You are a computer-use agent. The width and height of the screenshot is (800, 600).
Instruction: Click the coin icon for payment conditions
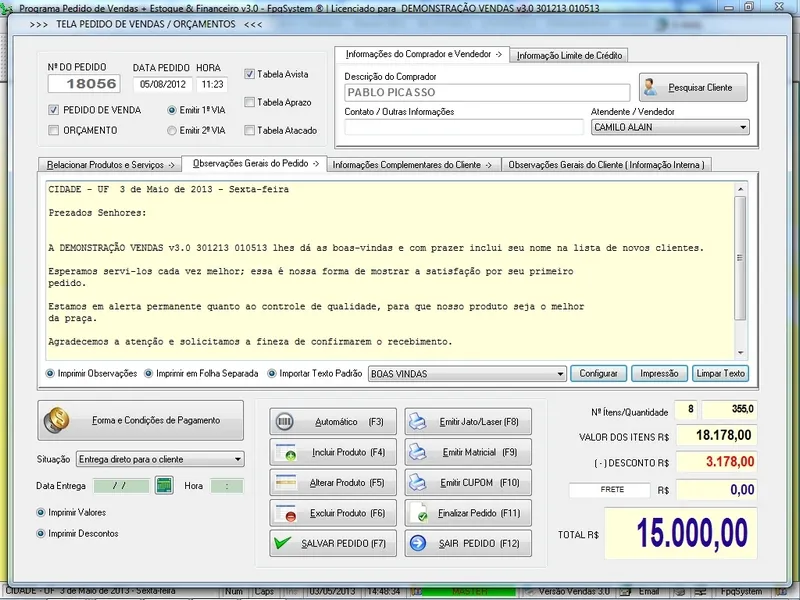coord(59,420)
